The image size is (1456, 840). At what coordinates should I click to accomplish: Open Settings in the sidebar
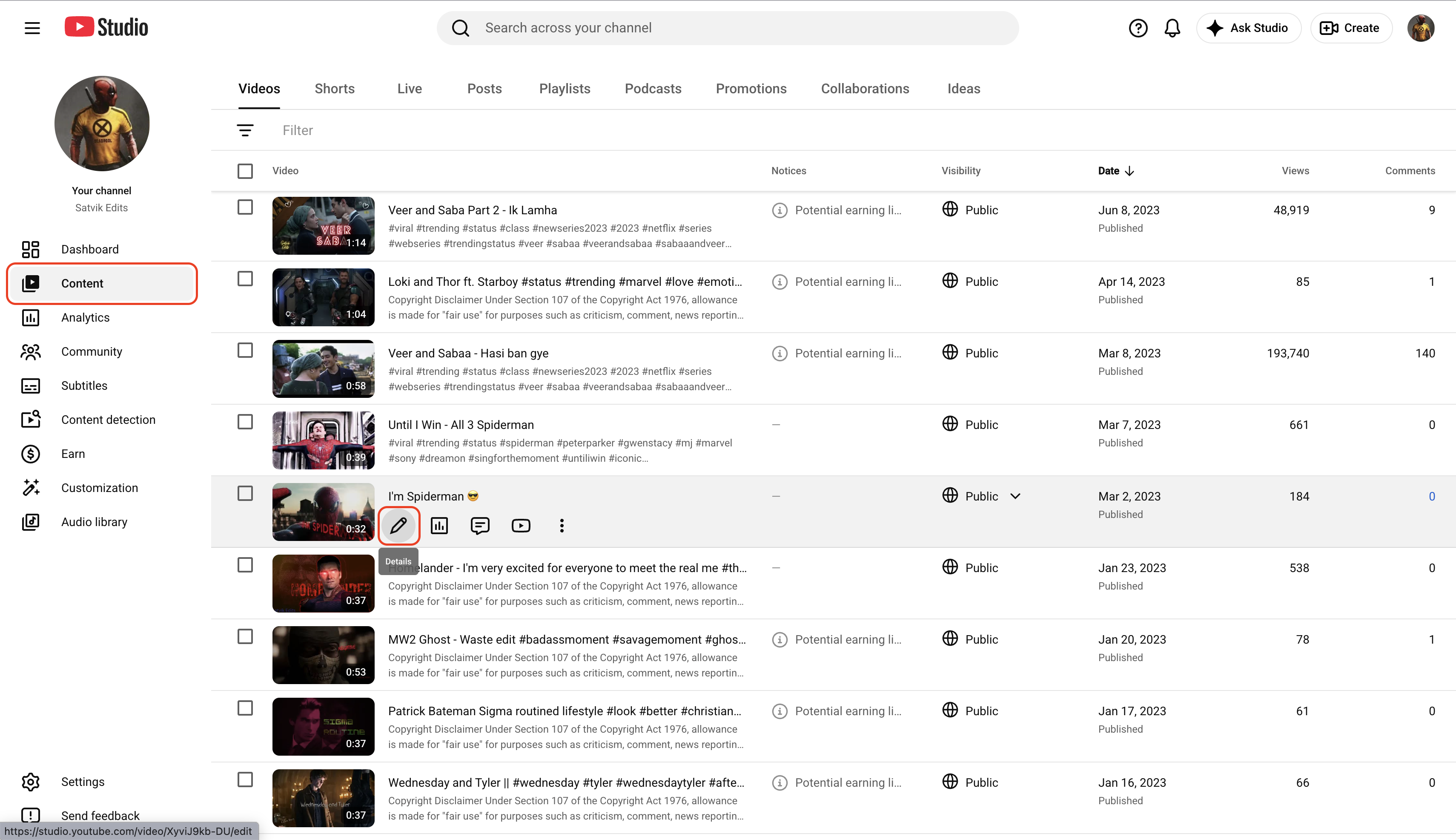(101, 782)
